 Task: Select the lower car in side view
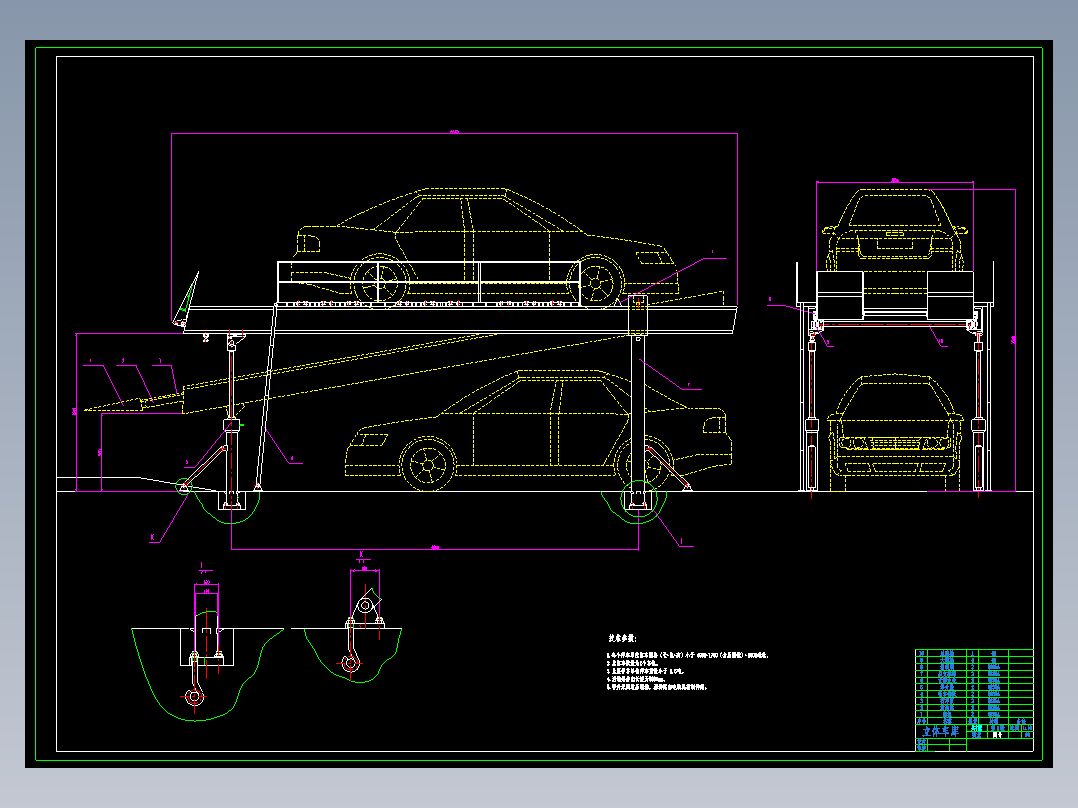click(538, 429)
